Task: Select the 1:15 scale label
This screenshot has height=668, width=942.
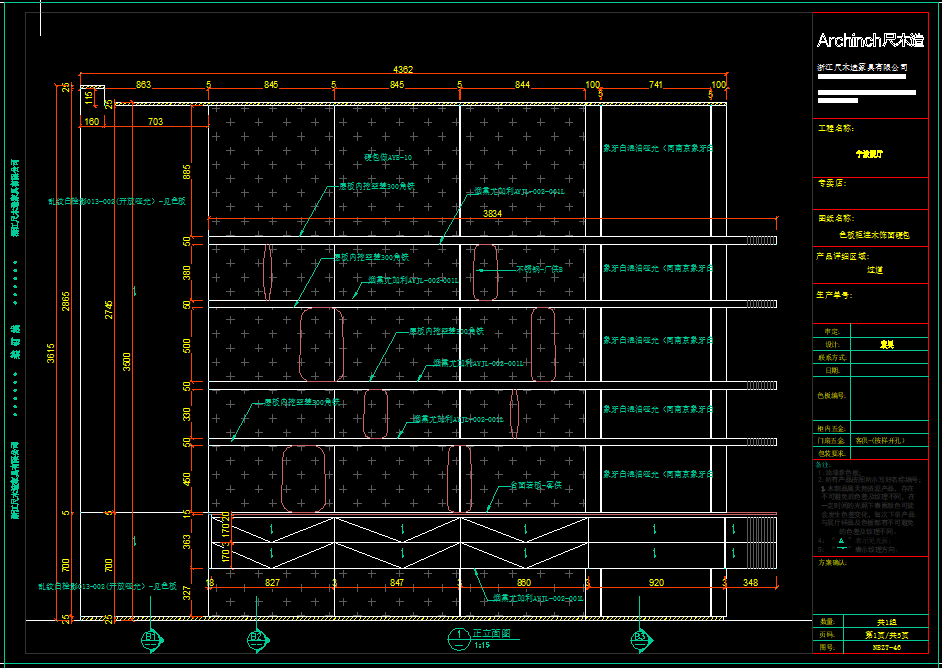Action: (x=481, y=645)
